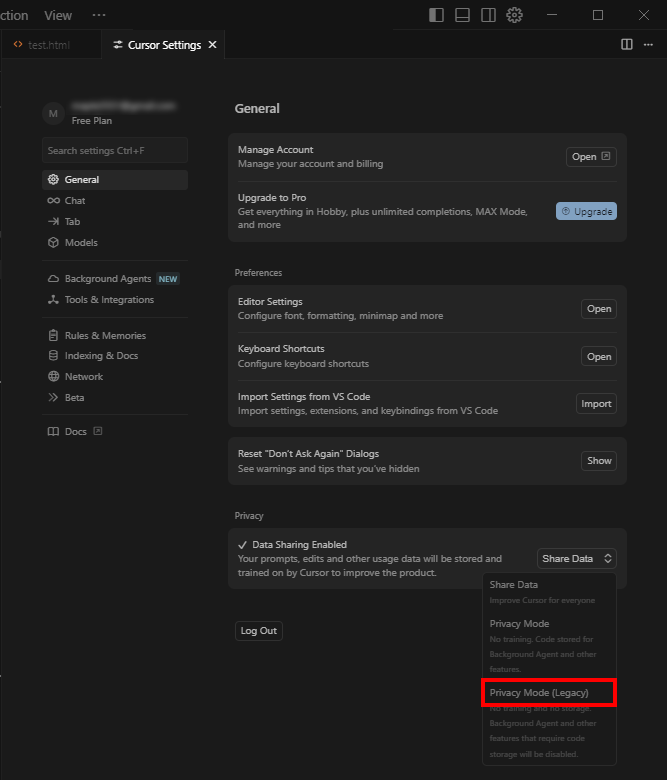Screen dimensions: 667x780
Task: Open settings via title bar gear icon
Action: coord(514,15)
